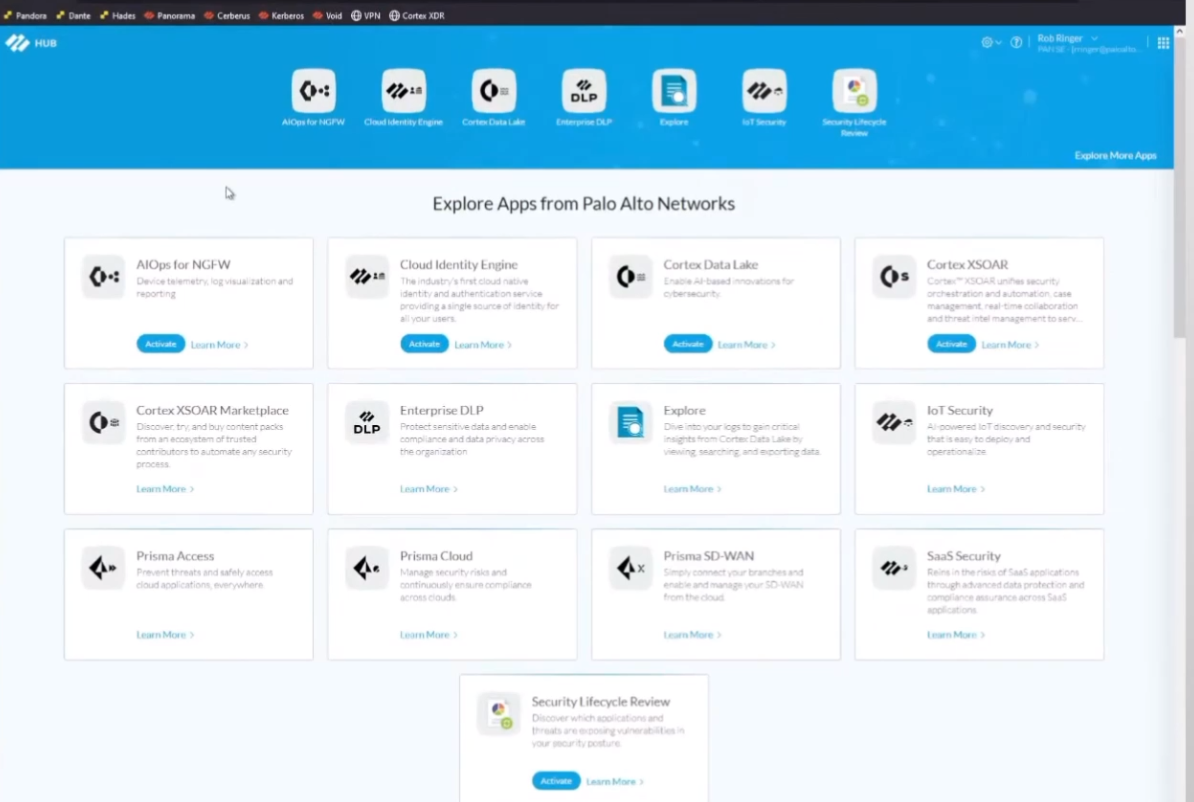This screenshot has height=802, width=1194.
Task: Open Learn More for Security Lifecycle Review
Action: (x=615, y=781)
